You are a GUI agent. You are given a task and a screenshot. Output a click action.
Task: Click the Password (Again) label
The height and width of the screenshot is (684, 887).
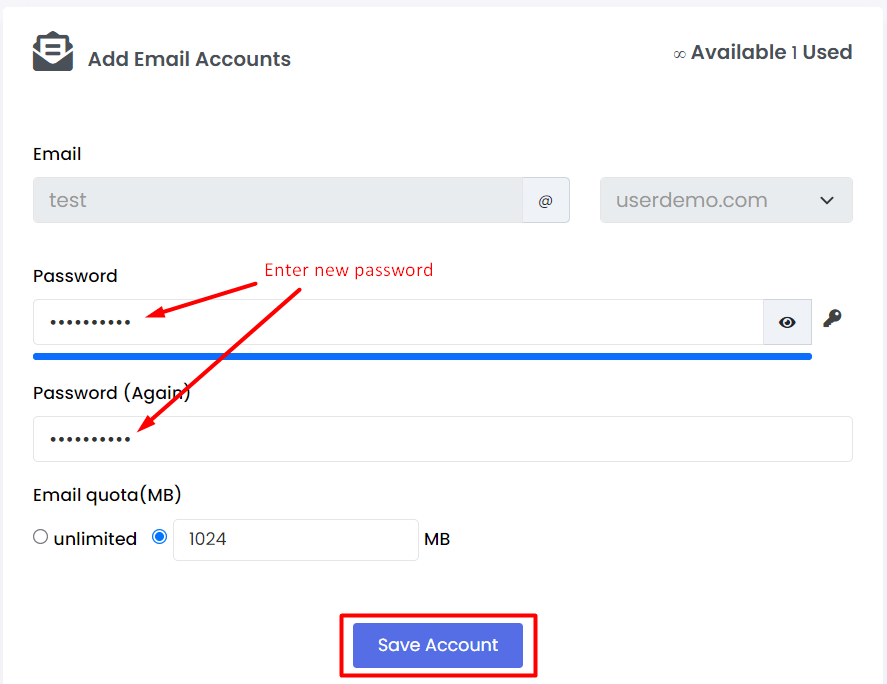coord(111,393)
